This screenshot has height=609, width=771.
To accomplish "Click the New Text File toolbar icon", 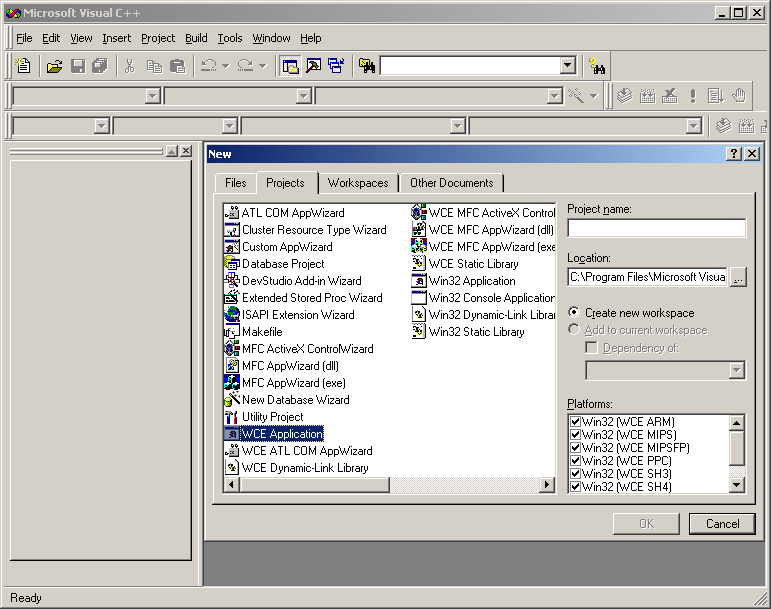I will [24, 66].
